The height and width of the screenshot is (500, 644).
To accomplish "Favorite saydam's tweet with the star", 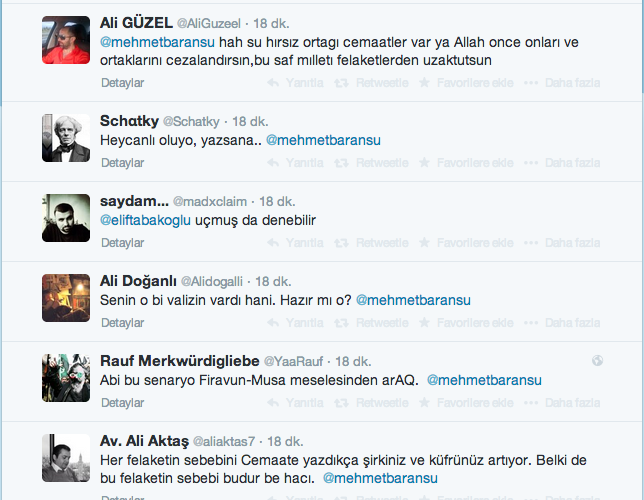I will click(424, 242).
